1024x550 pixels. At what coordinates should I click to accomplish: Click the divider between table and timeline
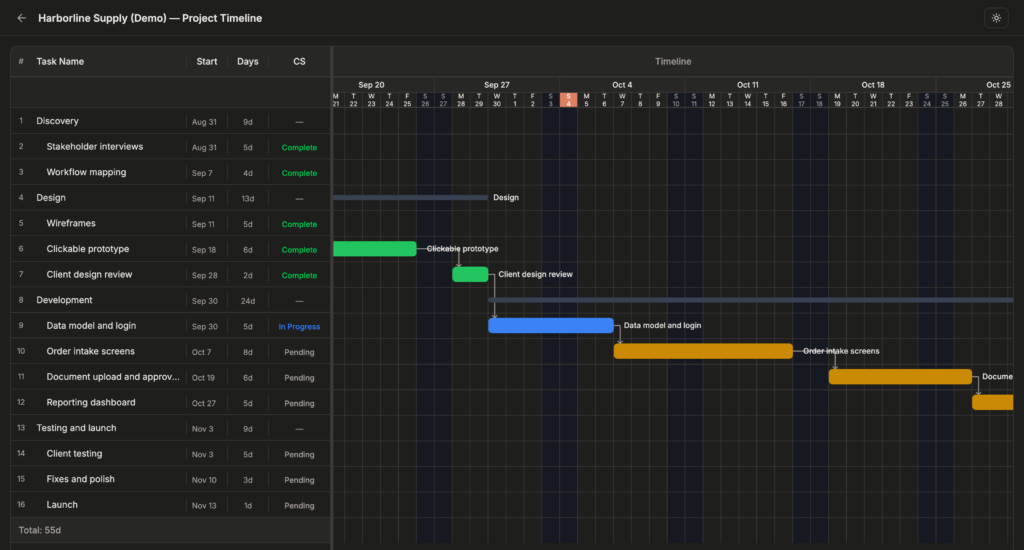click(332, 297)
